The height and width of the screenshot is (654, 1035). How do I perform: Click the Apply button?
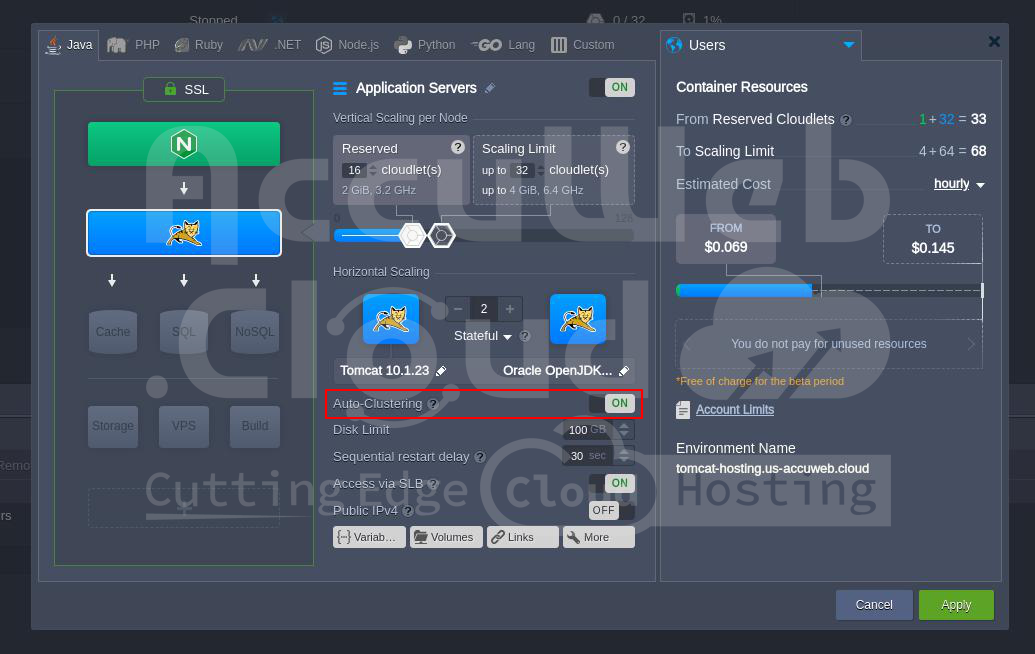(955, 605)
